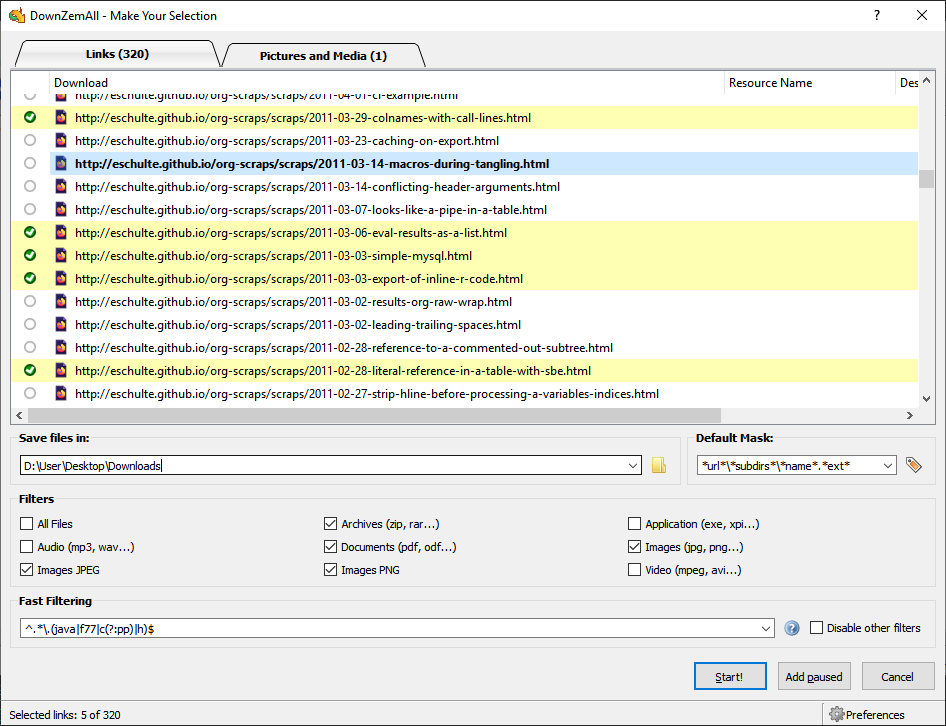Click file icon of caching-on-export.html row
Image resolution: width=946 pixels, height=726 pixels.
(x=61, y=141)
